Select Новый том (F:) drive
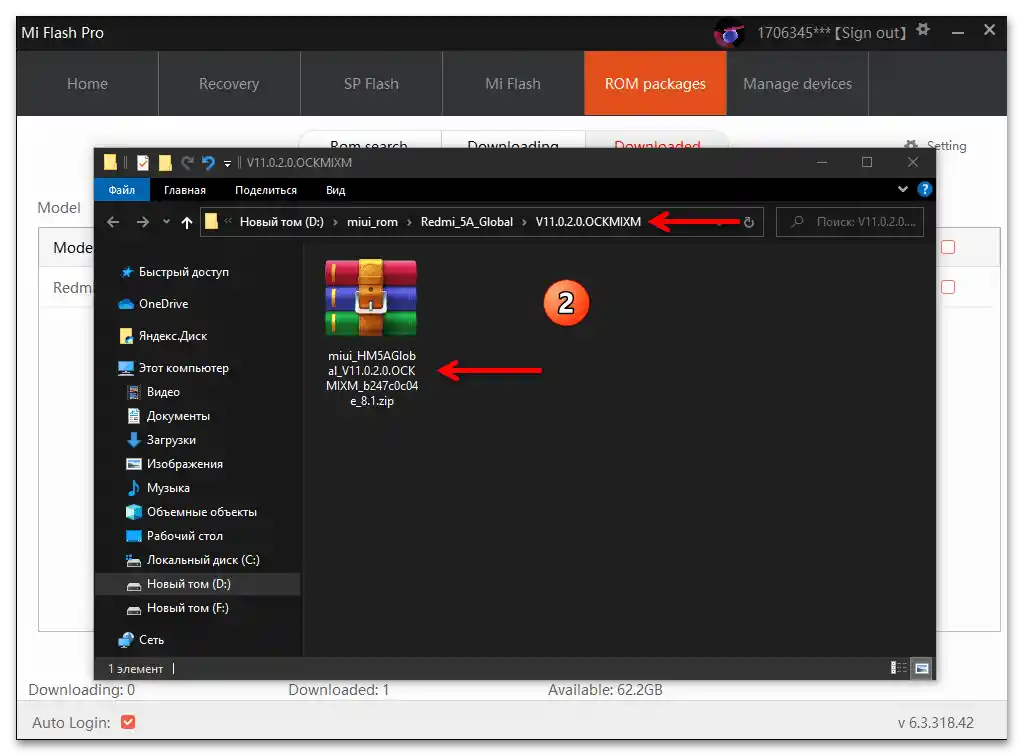Viewport: 1023px width, 756px height. click(x=178, y=608)
